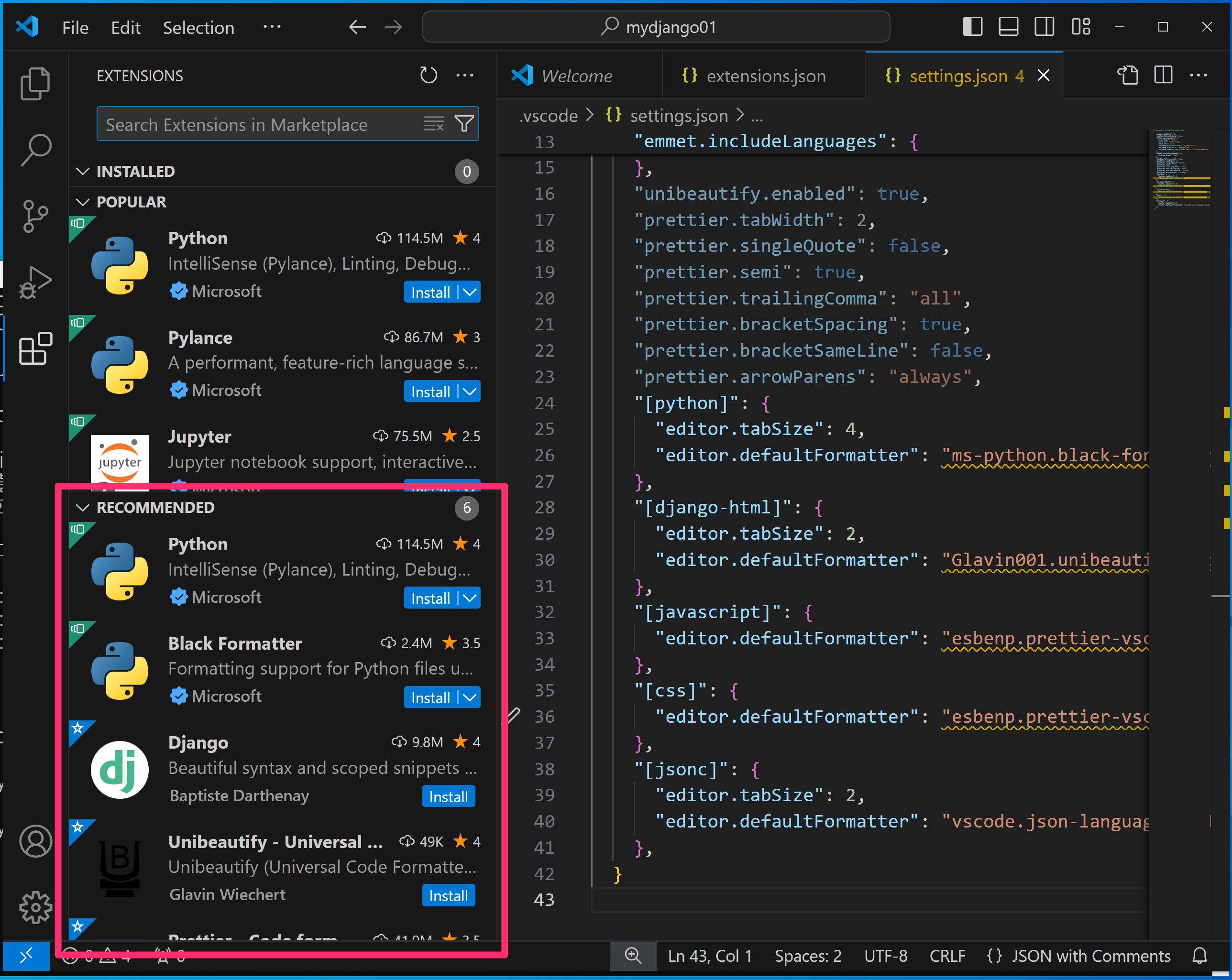Open the Run and Debug view
1232x980 pixels.
click(x=35, y=282)
